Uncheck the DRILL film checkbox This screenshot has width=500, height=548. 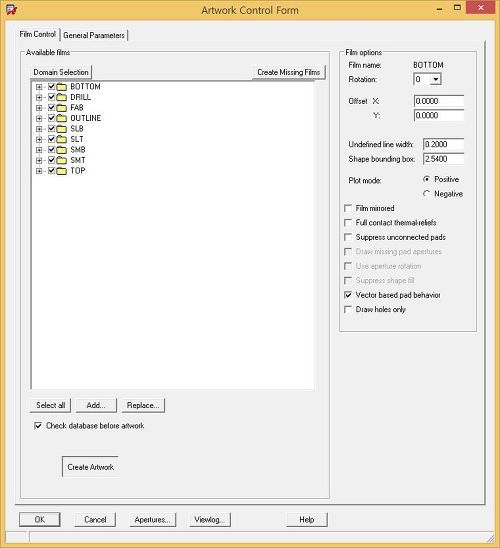point(52,97)
